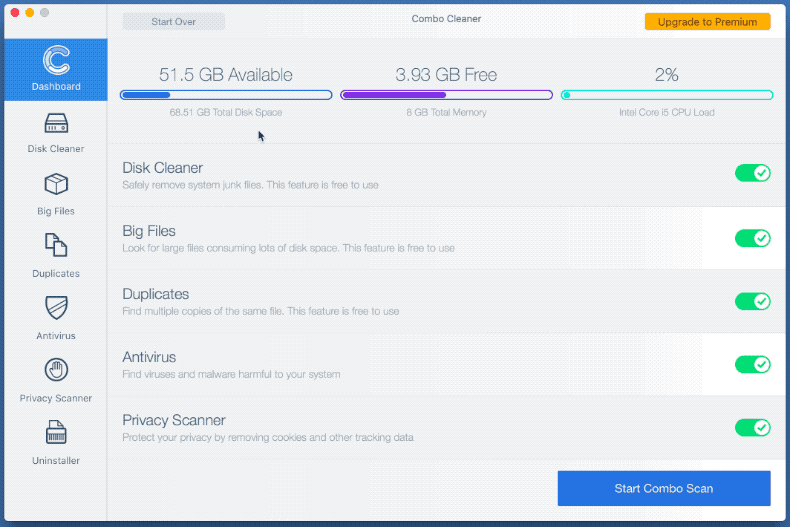The image size is (790, 527).
Task: Open the Big Files box icon
Action: [55, 185]
